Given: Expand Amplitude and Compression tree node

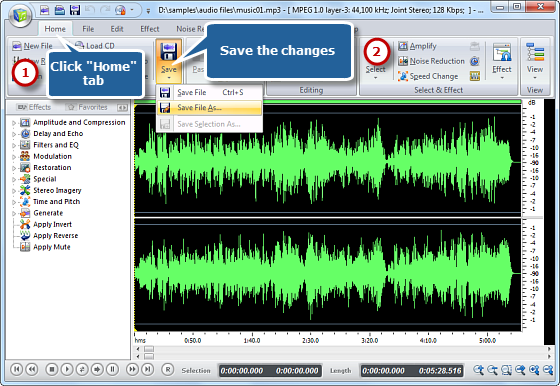Looking at the screenshot, I should coord(14,123).
